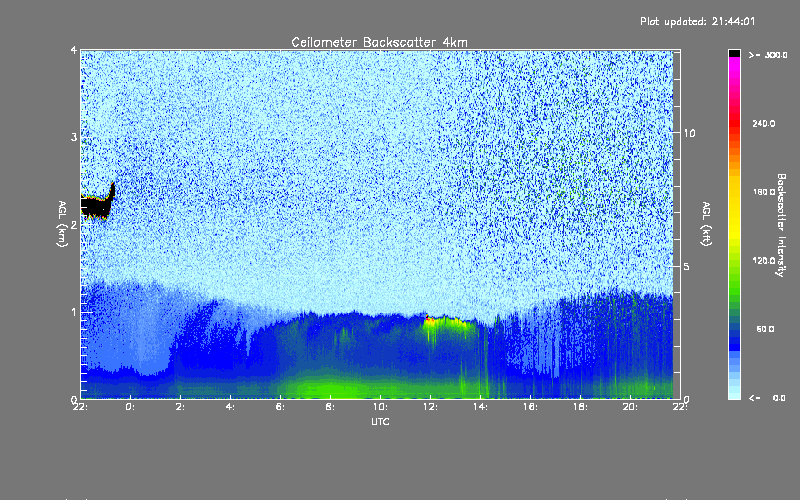
Task: Select the 'Backscatter Intensity' colorbar label
Action: [781, 225]
